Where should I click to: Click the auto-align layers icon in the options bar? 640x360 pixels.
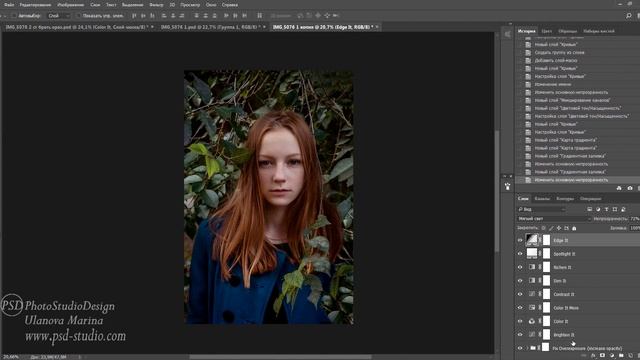(x=260, y=16)
